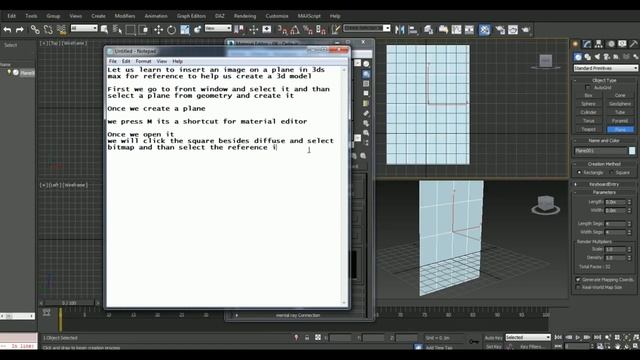Viewport: 640px width, 360px height.
Task: Collapse the Object Type rollout
Action: (604, 80)
